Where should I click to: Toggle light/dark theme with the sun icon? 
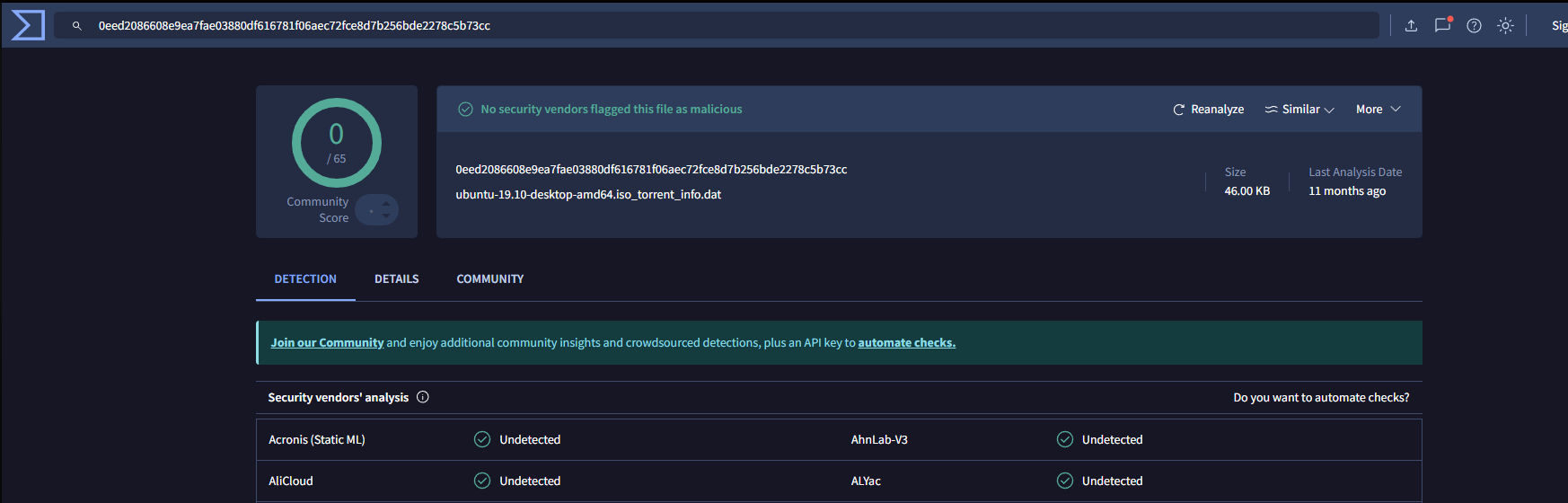(1505, 26)
